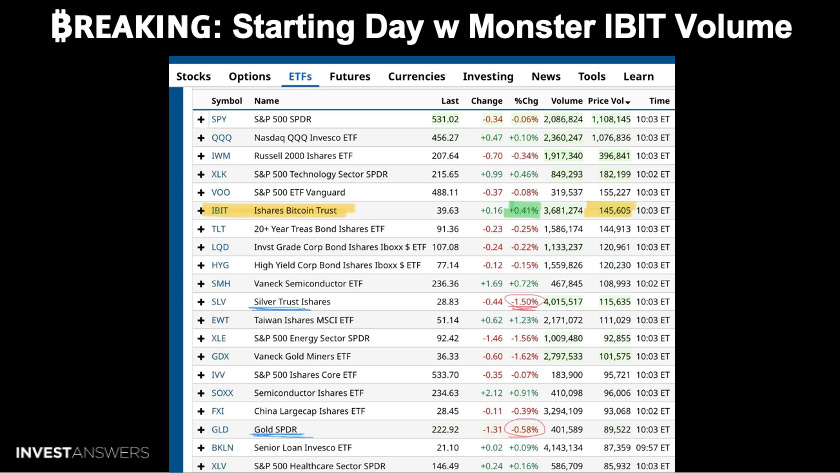The height and width of the screenshot is (473, 840).
Task: Click the plus icon beside XLV
Action: (x=201, y=466)
